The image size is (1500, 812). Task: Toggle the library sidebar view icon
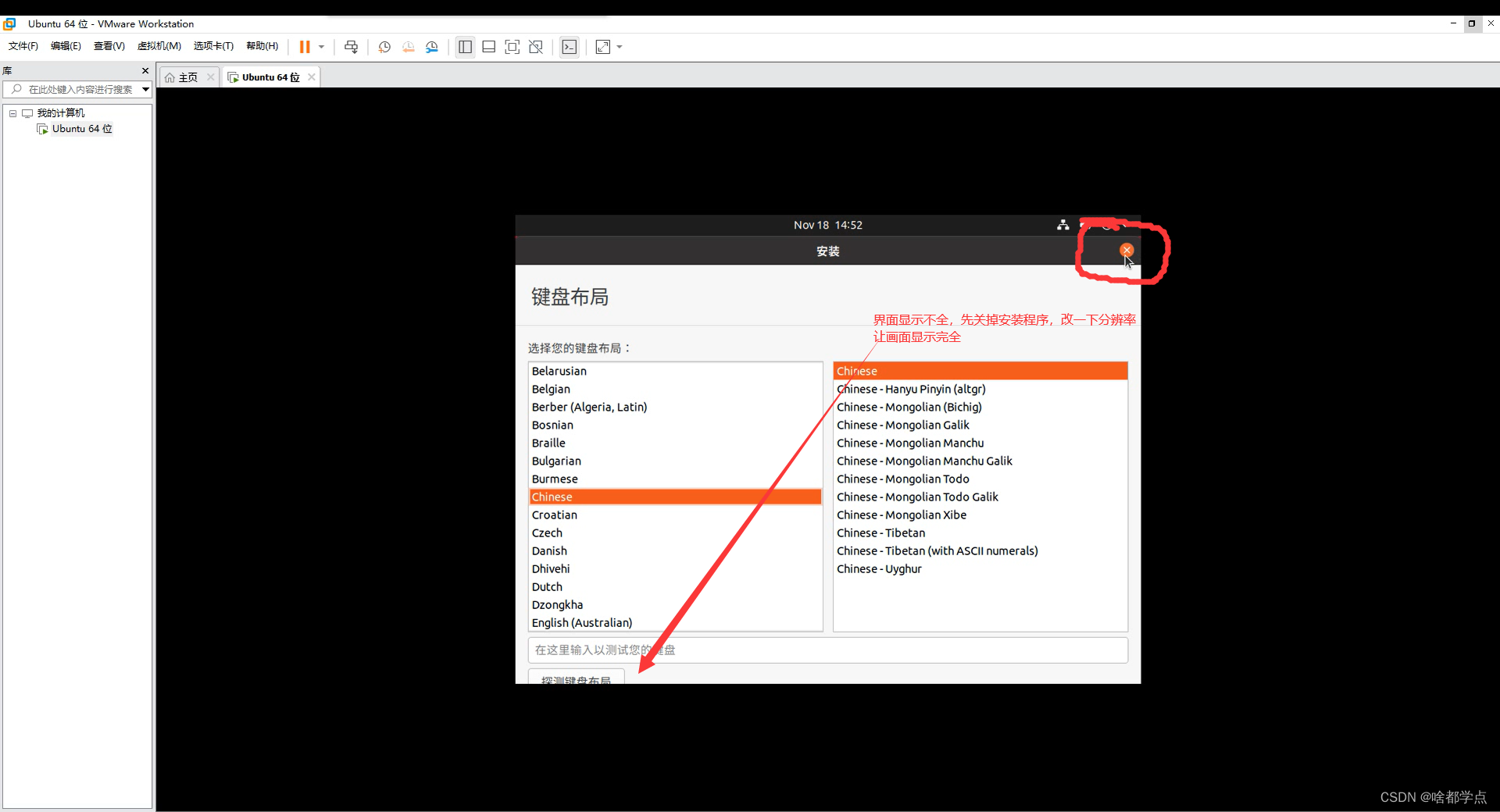[x=466, y=47]
